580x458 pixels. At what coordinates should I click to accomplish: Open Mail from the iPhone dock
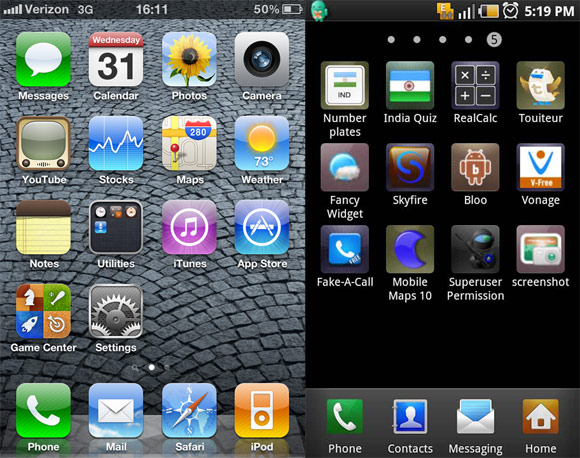116,411
